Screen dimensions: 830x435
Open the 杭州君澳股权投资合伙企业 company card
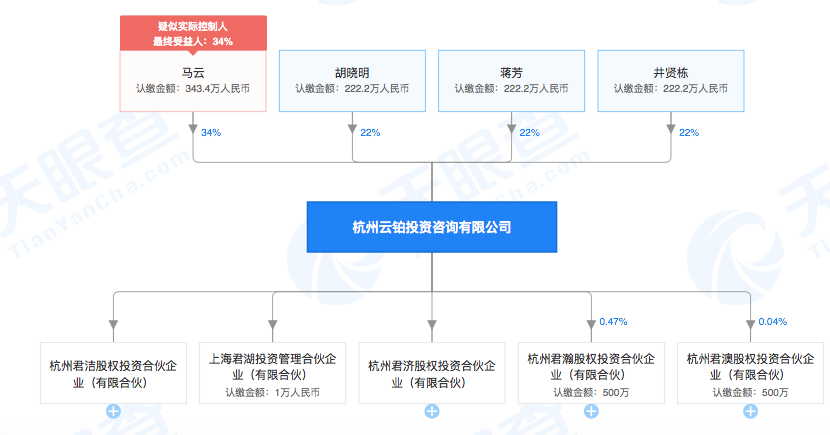pyautogui.click(x=751, y=373)
